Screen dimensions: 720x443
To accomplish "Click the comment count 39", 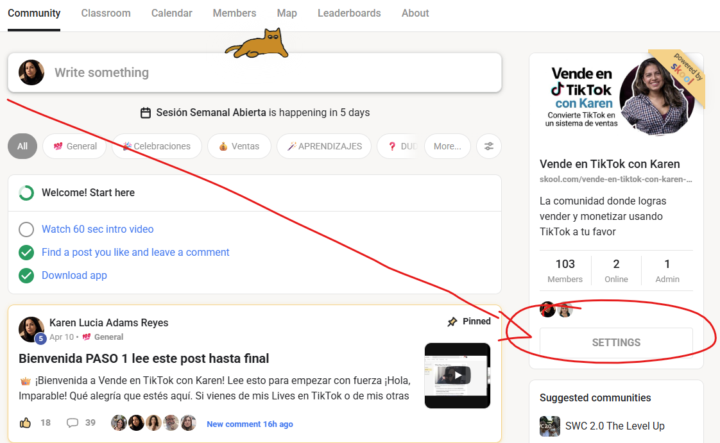I will [90, 423].
